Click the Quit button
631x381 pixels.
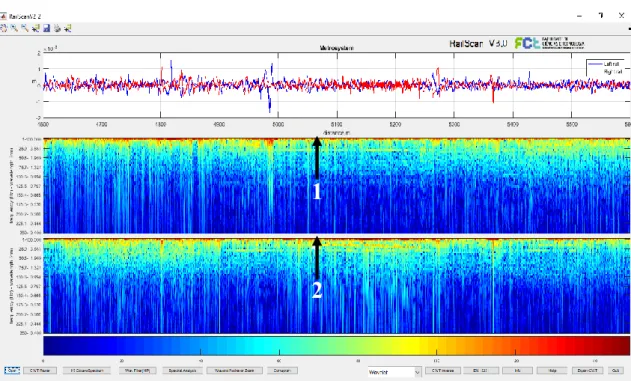(615, 371)
